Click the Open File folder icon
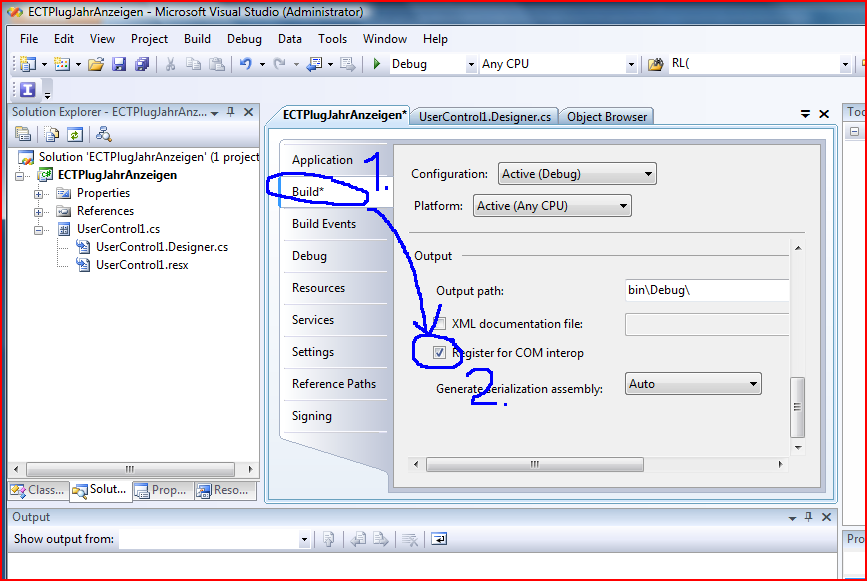 (96, 64)
